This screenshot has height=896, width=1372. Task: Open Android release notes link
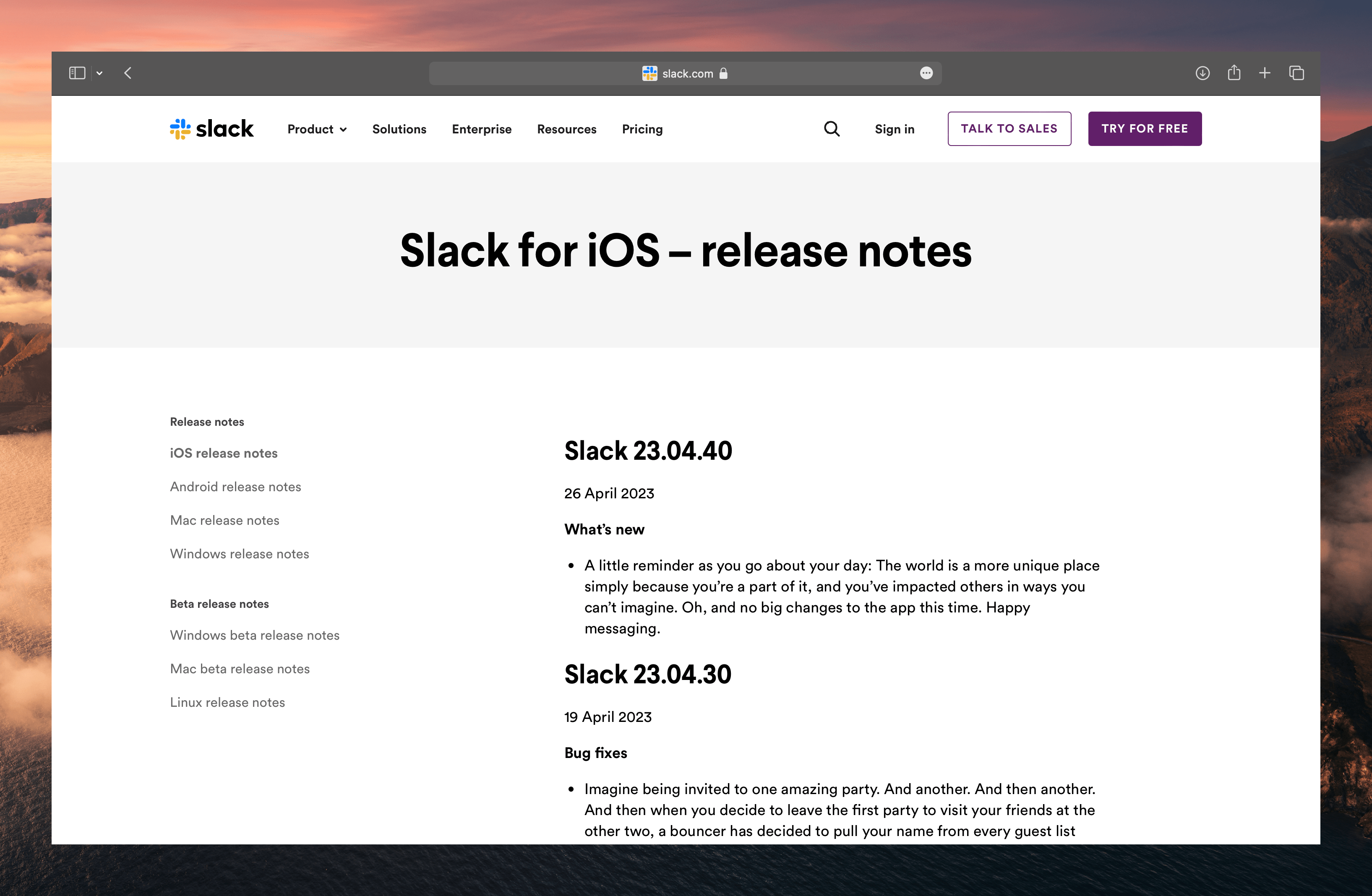(235, 486)
